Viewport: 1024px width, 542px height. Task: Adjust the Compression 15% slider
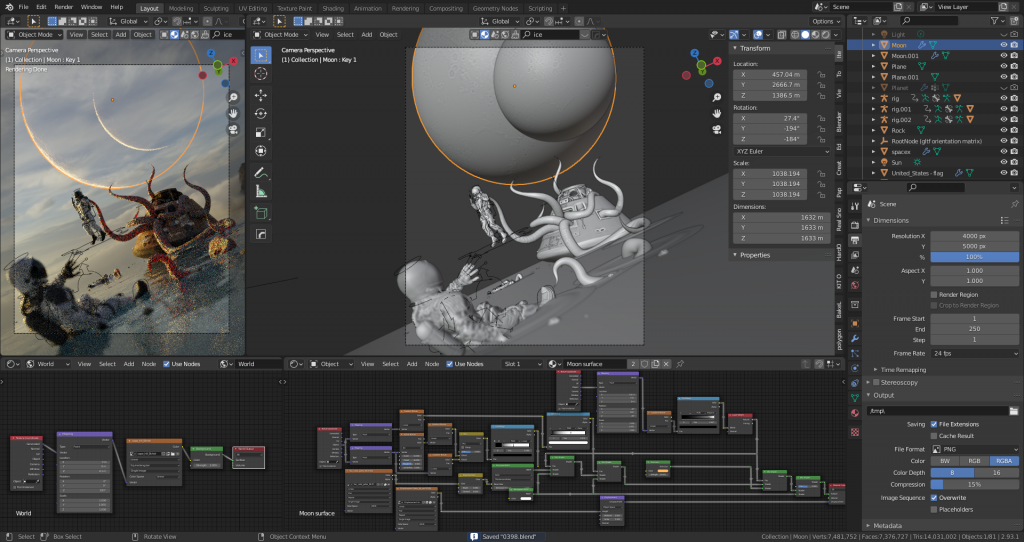[x=974, y=485]
